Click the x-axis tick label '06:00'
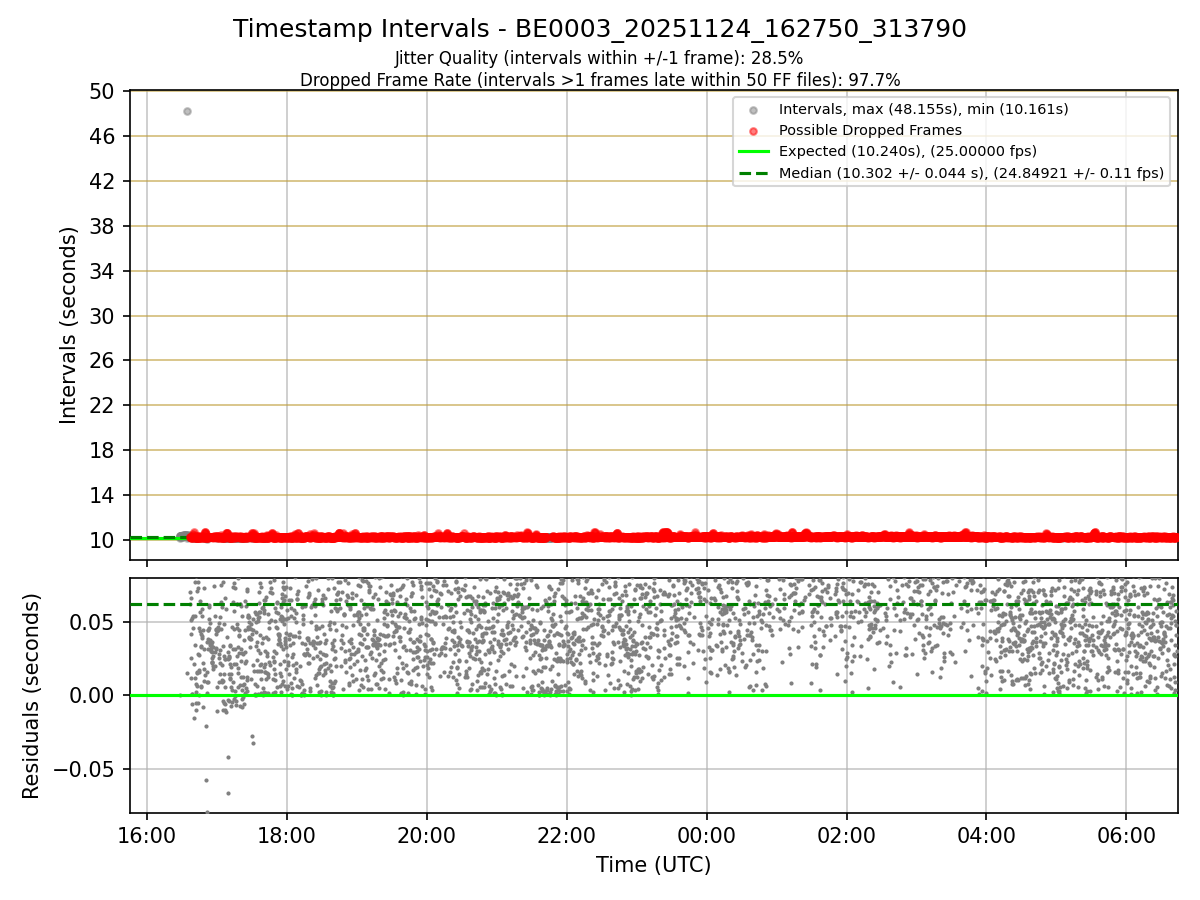 [x=1127, y=836]
